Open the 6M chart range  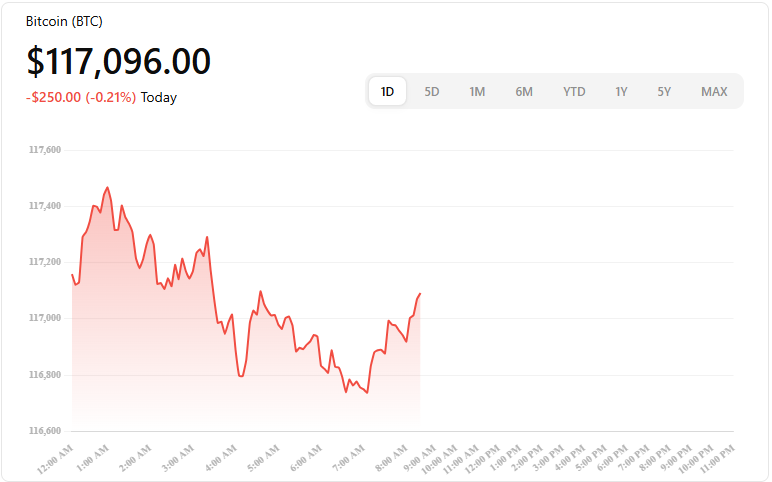(524, 92)
